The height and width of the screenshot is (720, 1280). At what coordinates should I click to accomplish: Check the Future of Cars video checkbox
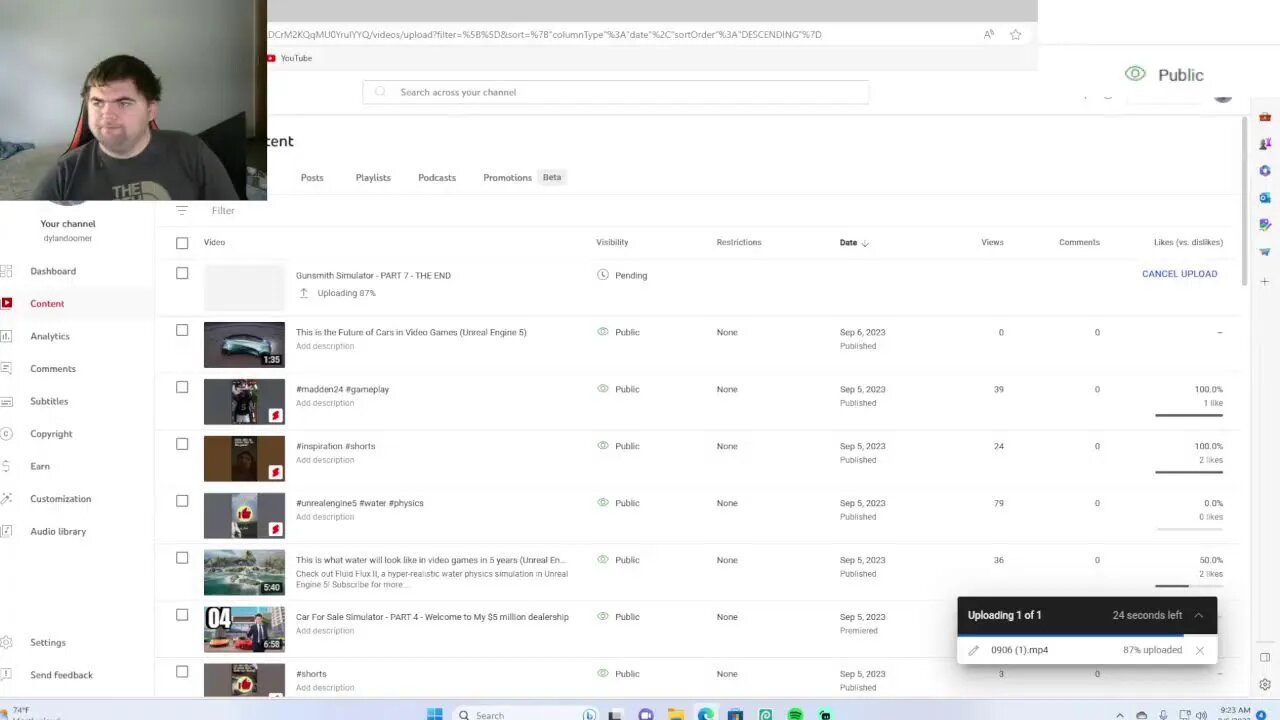182,330
